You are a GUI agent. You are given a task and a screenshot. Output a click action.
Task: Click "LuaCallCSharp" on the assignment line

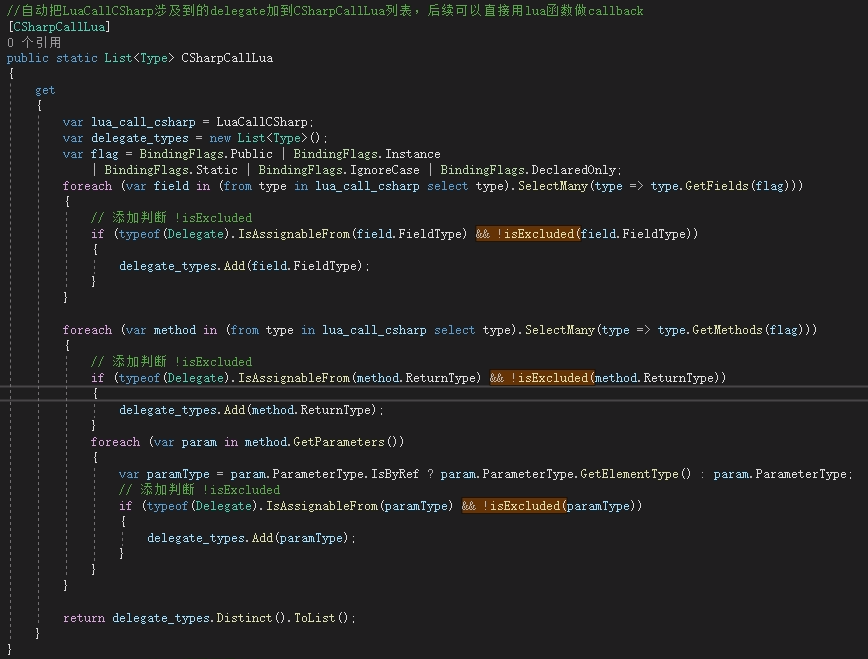click(262, 122)
